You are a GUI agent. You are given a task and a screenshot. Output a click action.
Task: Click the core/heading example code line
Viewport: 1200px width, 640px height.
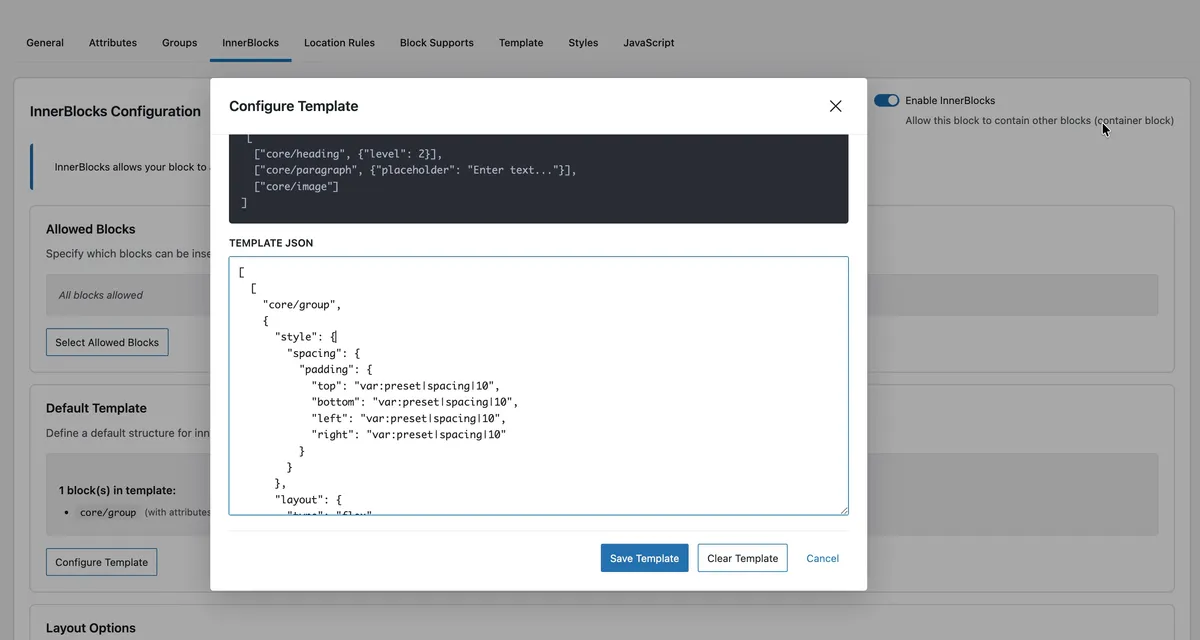click(x=348, y=154)
